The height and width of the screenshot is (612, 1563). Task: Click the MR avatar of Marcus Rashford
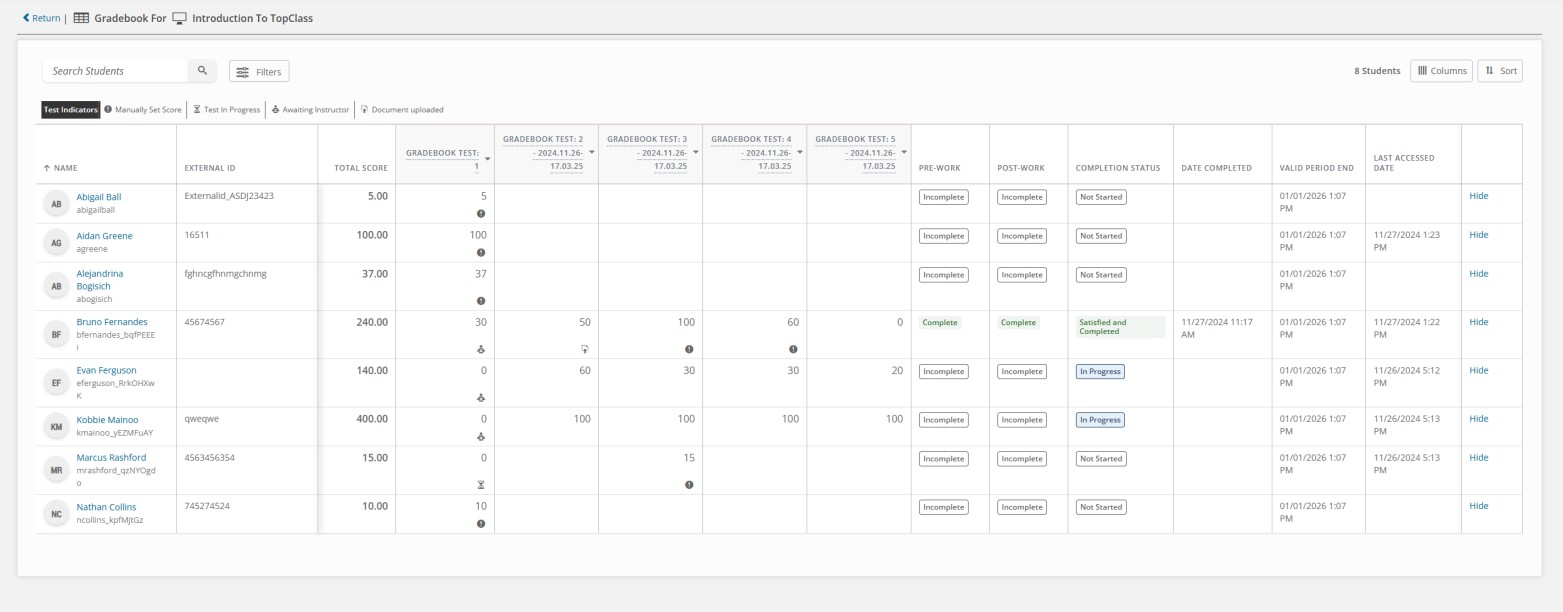(57, 470)
